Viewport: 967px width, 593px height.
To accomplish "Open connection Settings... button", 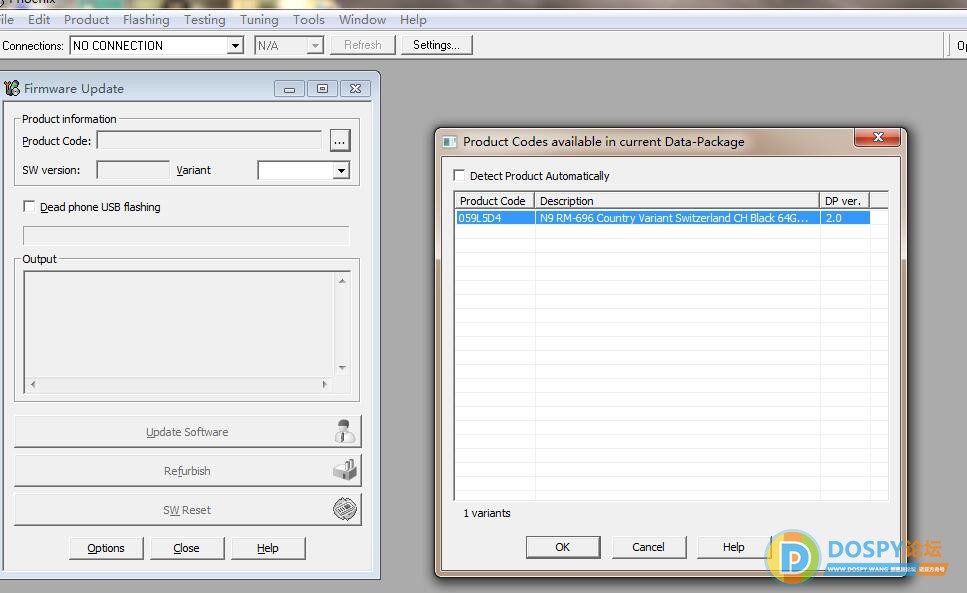I will 437,45.
